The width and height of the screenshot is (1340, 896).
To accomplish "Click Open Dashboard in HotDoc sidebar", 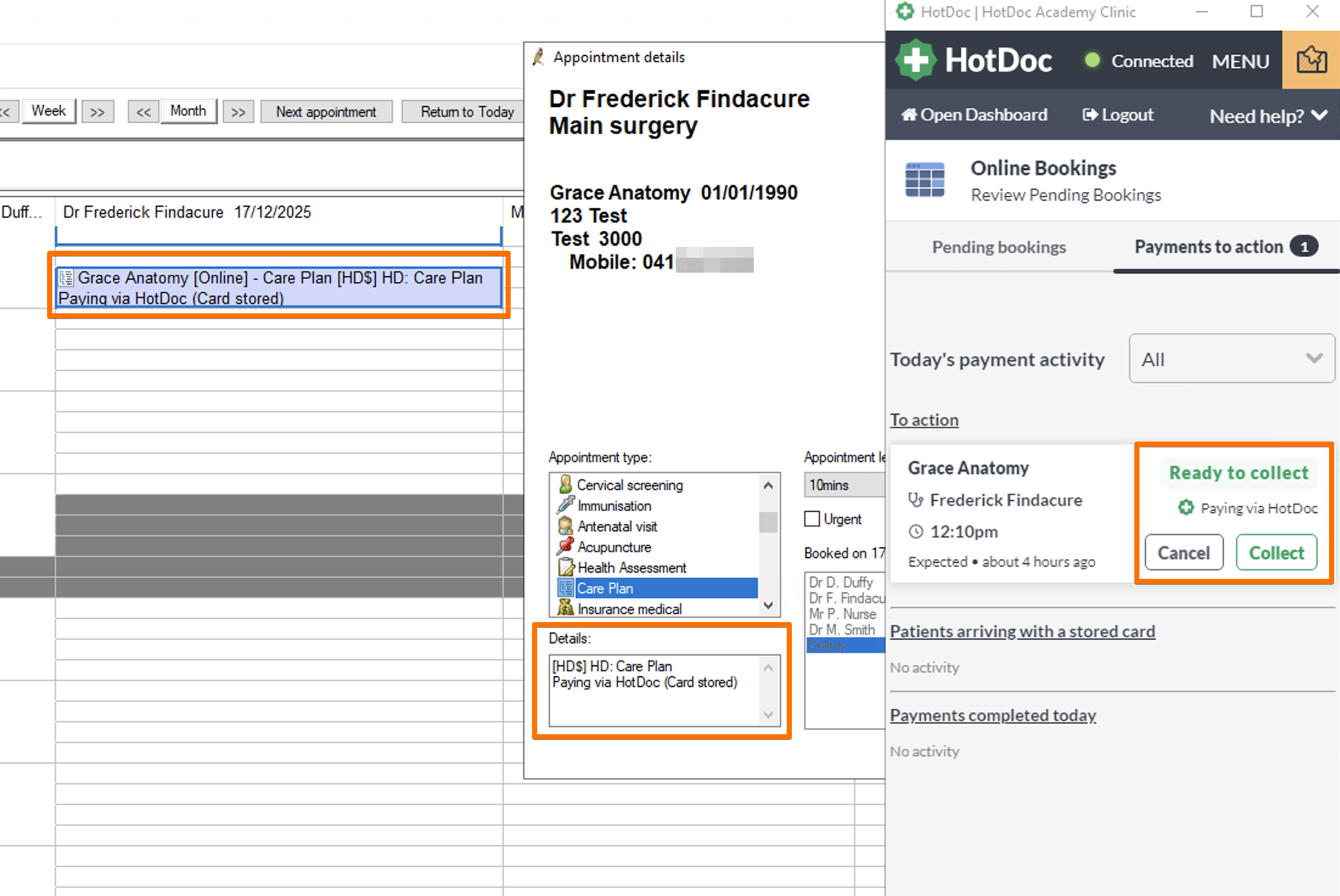I will click(974, 115).
